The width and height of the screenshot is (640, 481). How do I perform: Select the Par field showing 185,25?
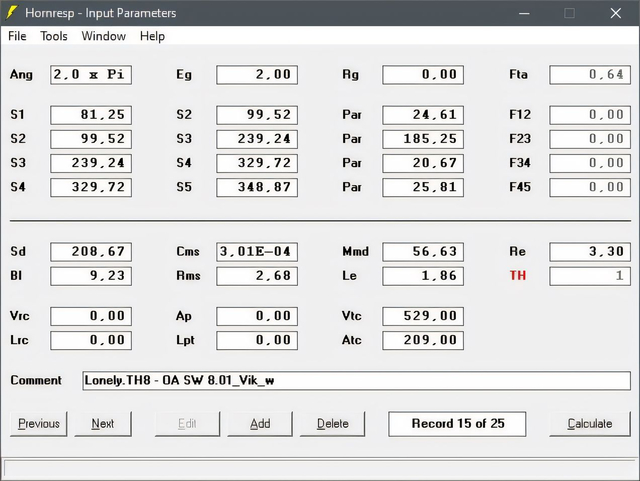423,139
